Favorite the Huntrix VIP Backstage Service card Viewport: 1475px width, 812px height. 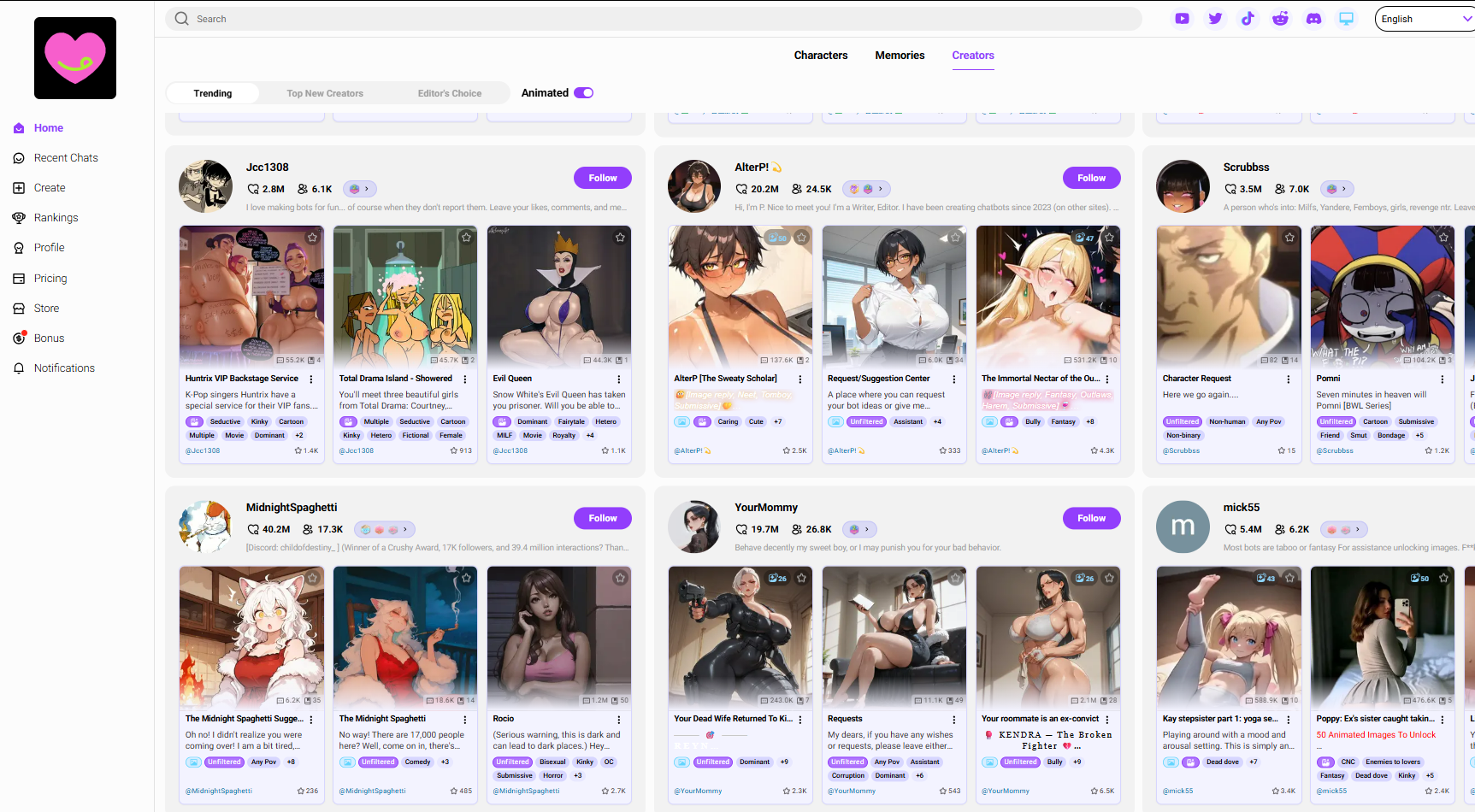(312, 238)
